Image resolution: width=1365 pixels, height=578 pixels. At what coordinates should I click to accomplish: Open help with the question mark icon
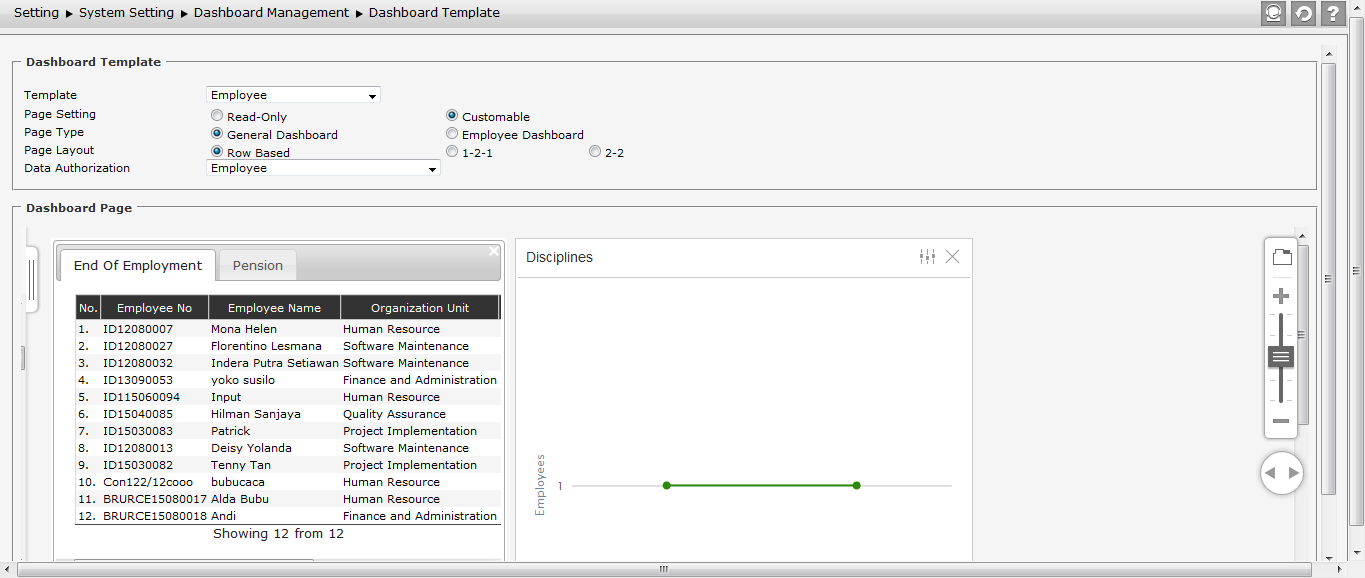coord(1332,13)
